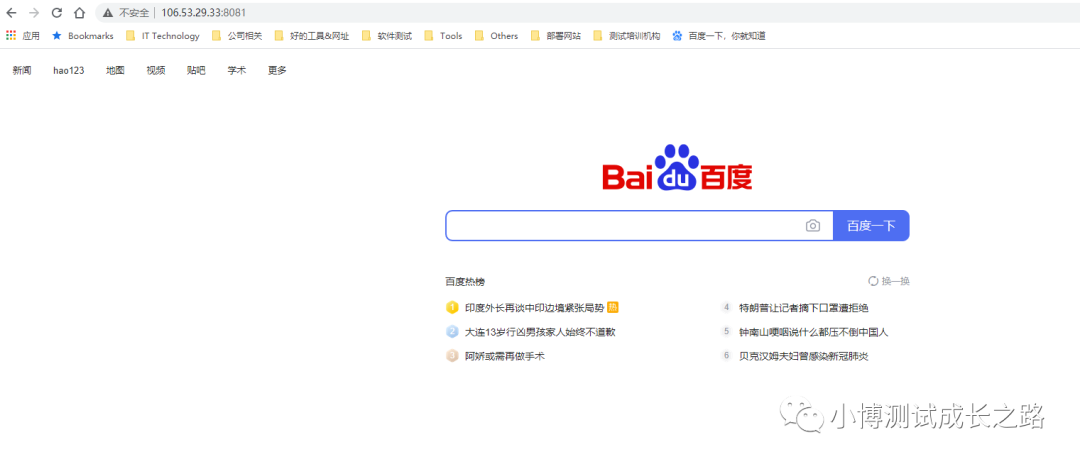Reload the page with the refresh icon
The height and width of the screenshot is (464, 1080).
click(x=57, y=12)
